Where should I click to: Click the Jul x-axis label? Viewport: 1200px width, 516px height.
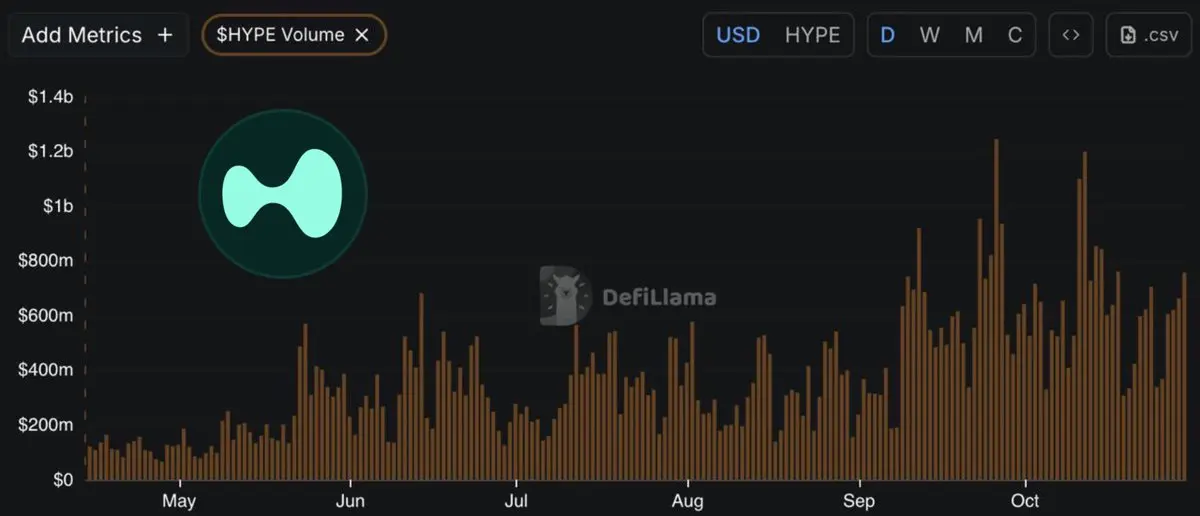coord(516,500)
